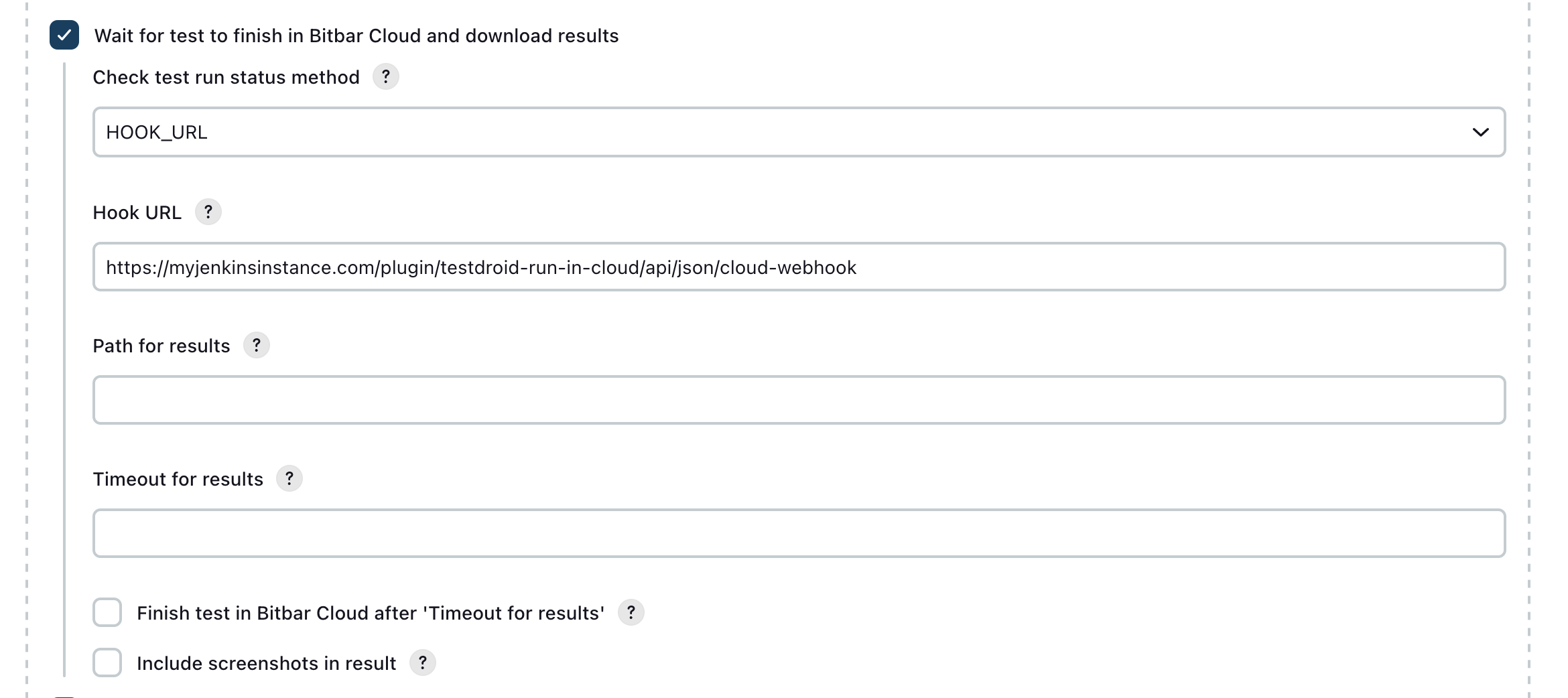Click the checkmark in the checked checkbox
Viewport: 1568px width, 698px height.
click(64, 36)
